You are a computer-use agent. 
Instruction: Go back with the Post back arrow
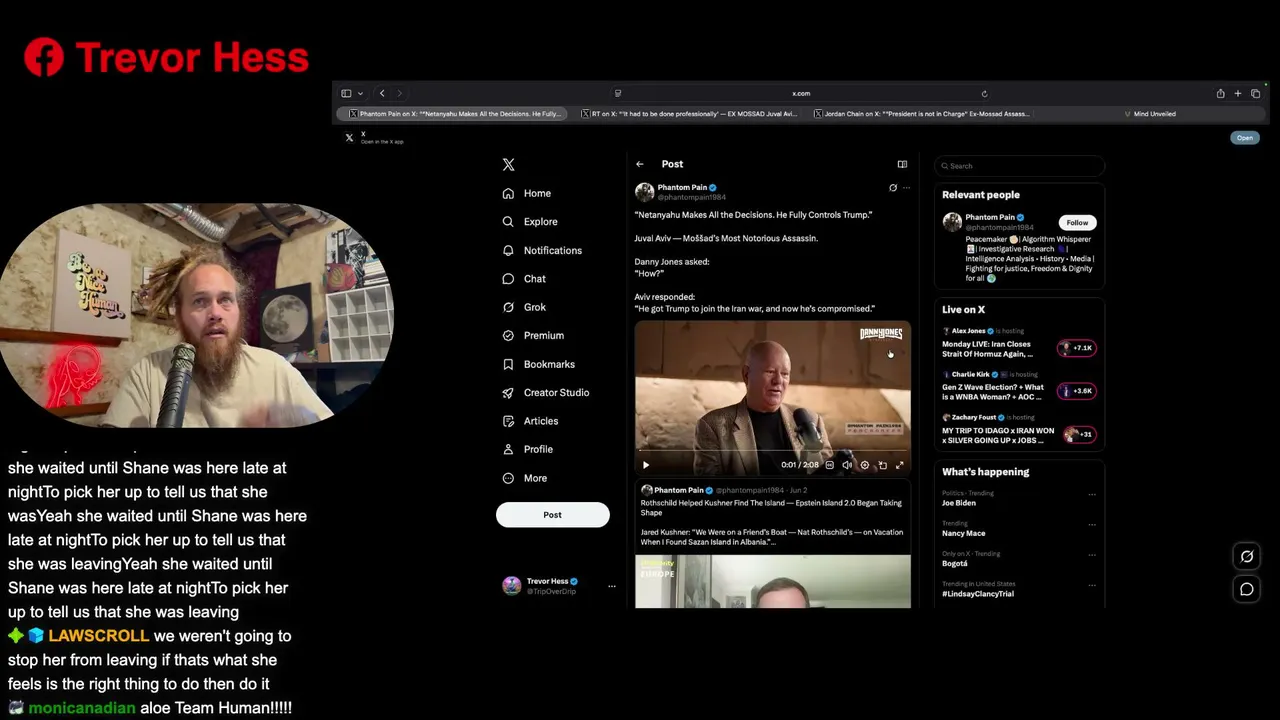click(640, 164)
